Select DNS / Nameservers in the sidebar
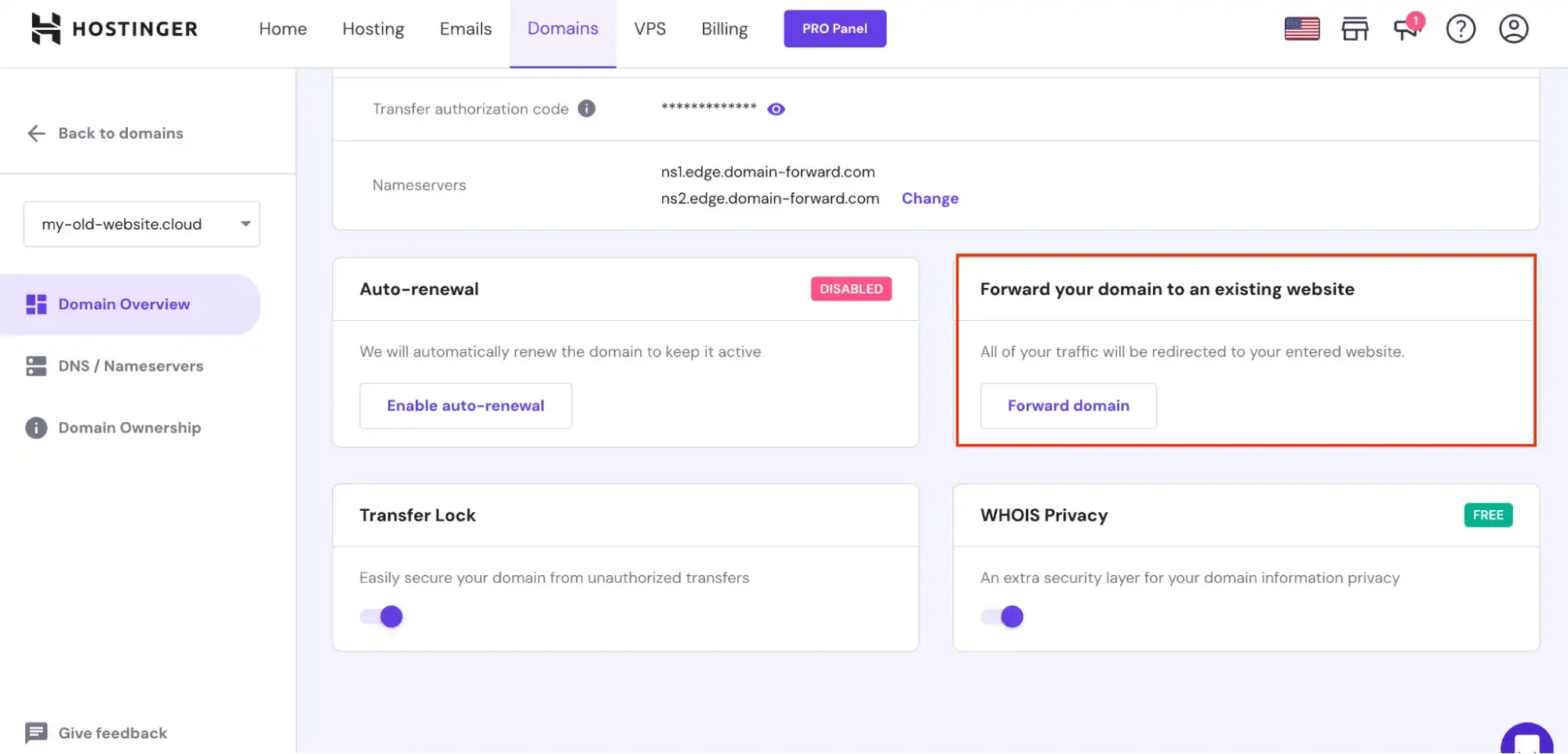 [x=129, y=366]
